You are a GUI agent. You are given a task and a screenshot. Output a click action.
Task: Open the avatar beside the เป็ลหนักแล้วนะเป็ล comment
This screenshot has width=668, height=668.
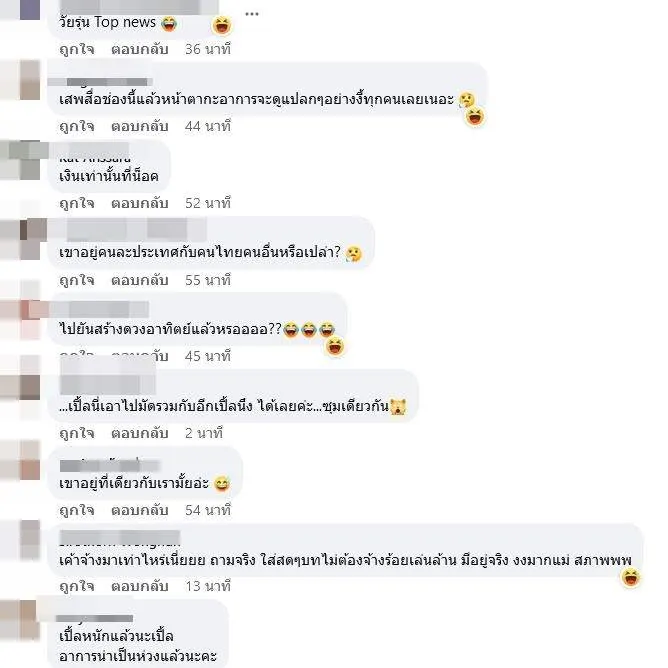point(20,620)
